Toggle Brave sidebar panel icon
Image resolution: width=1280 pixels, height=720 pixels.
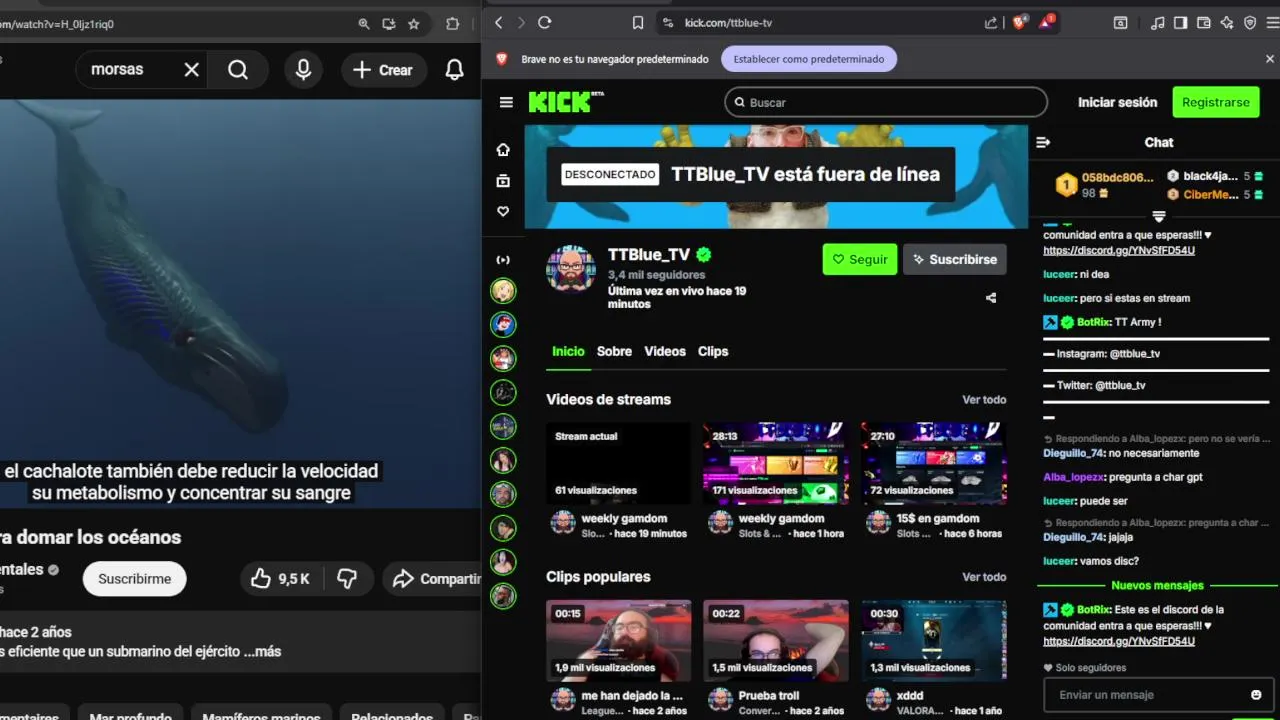tap(1181, 22)
